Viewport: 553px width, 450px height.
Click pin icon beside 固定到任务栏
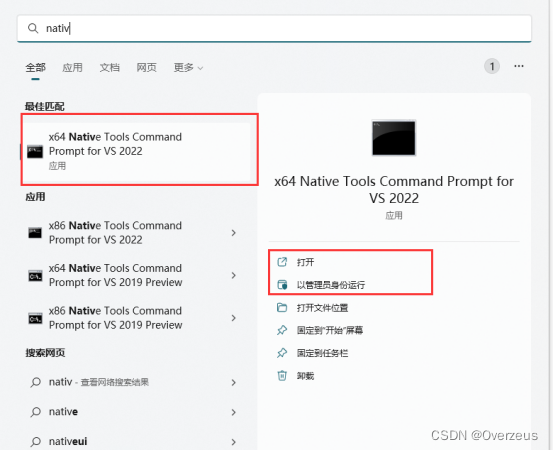coord(282,353)
